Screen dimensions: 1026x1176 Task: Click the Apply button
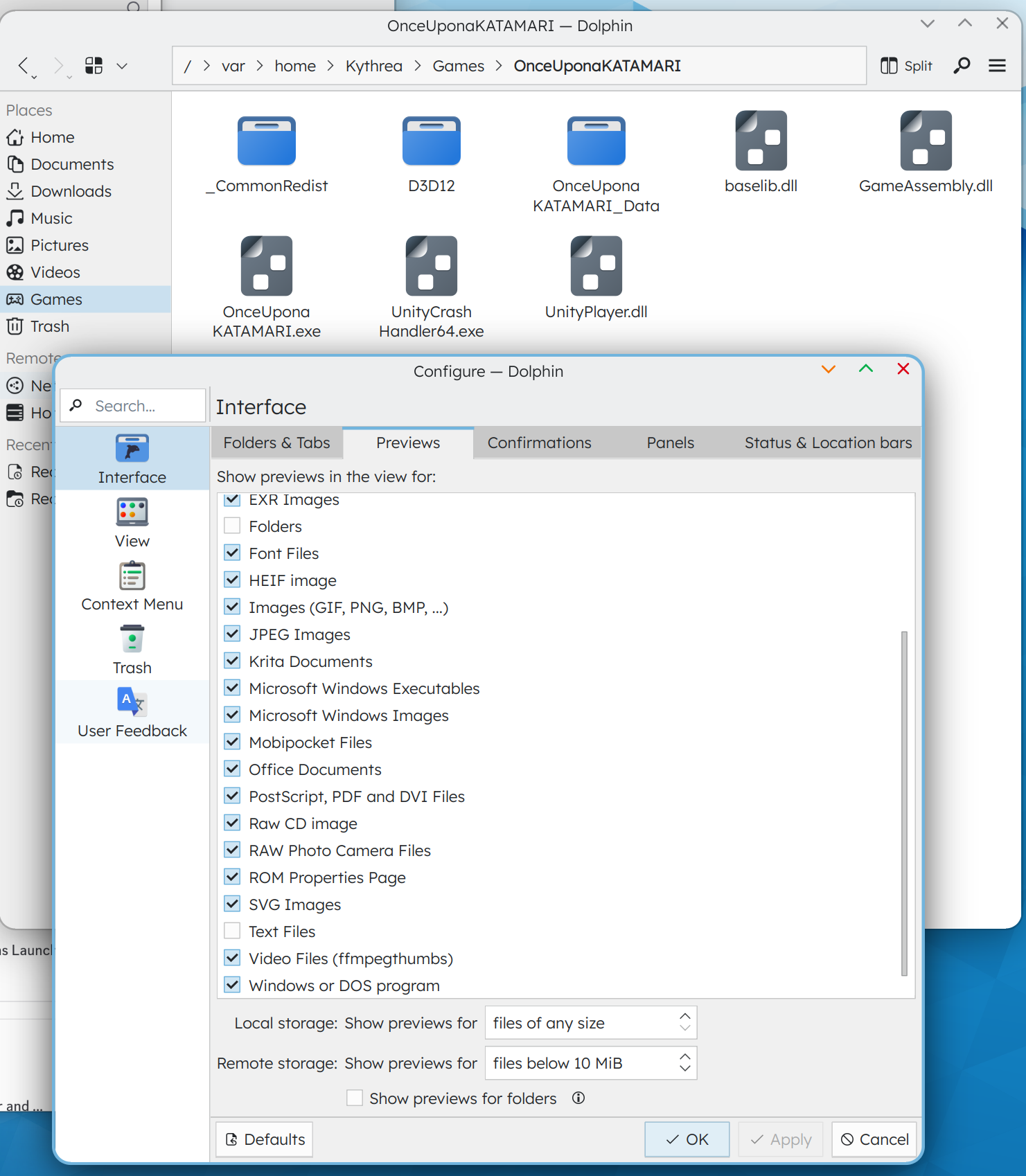[781, 1139]
